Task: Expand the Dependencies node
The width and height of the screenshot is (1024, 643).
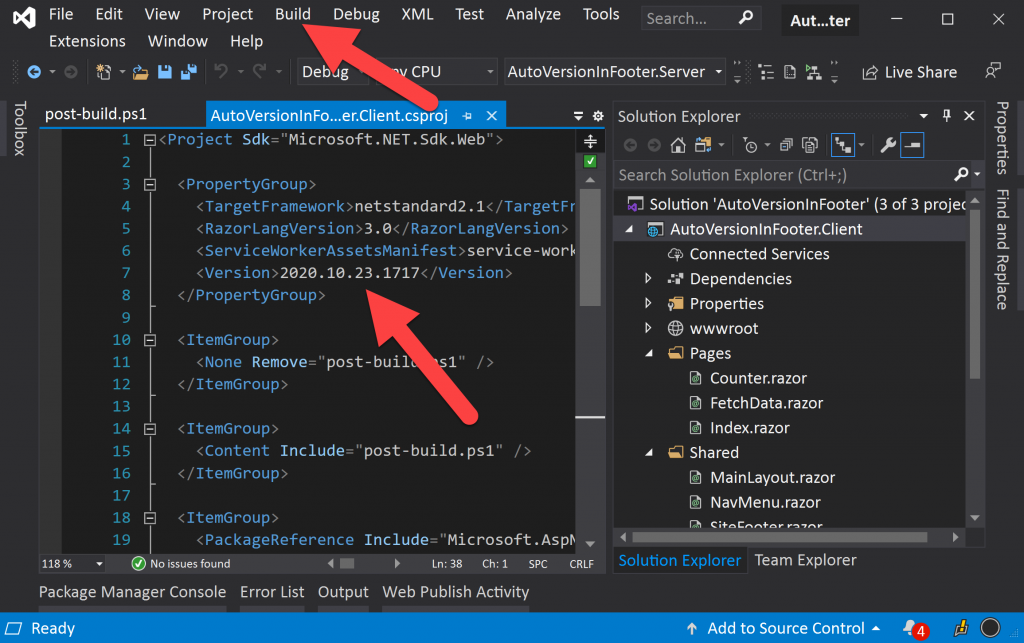Action: pos(648,279)
